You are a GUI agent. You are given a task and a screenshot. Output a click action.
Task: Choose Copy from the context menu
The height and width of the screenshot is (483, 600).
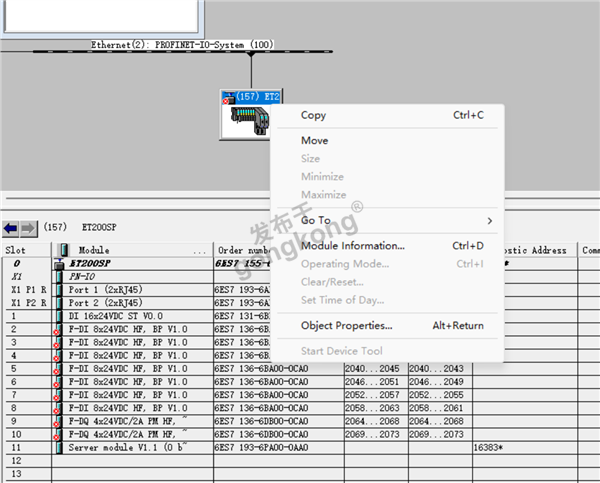tap(387, 115)
